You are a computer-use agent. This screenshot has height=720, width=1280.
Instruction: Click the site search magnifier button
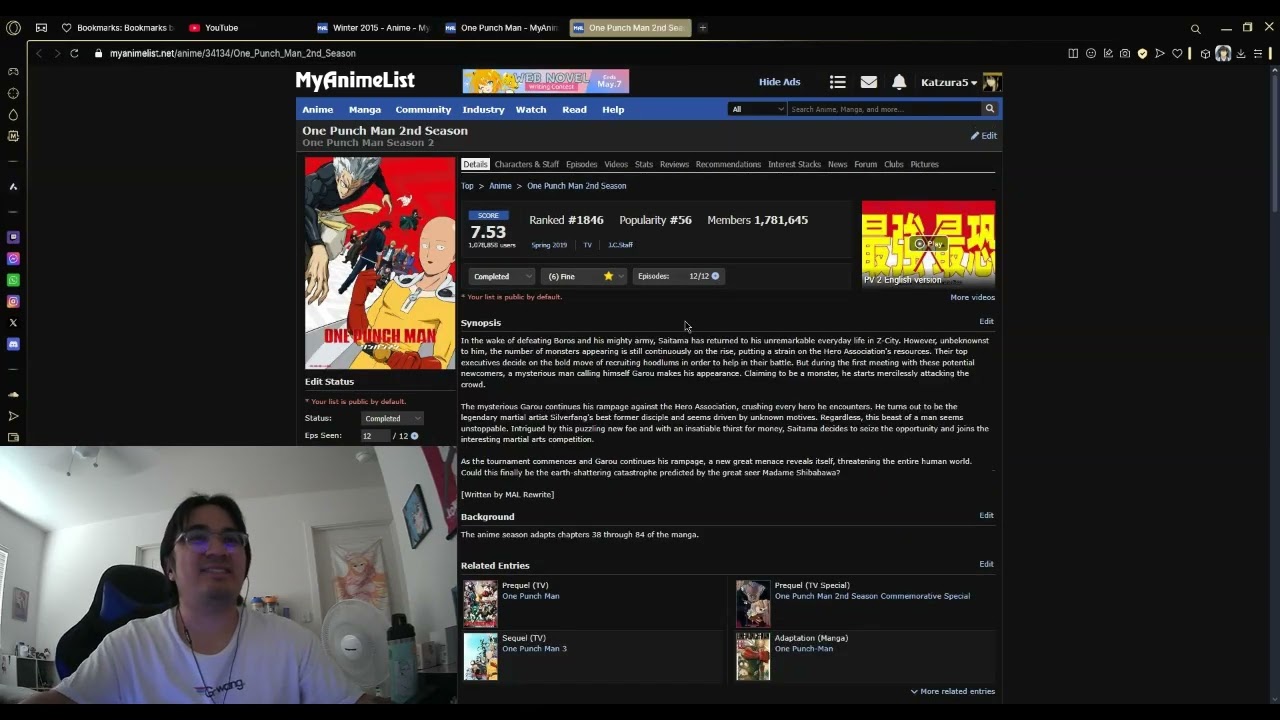click(990, 109)
